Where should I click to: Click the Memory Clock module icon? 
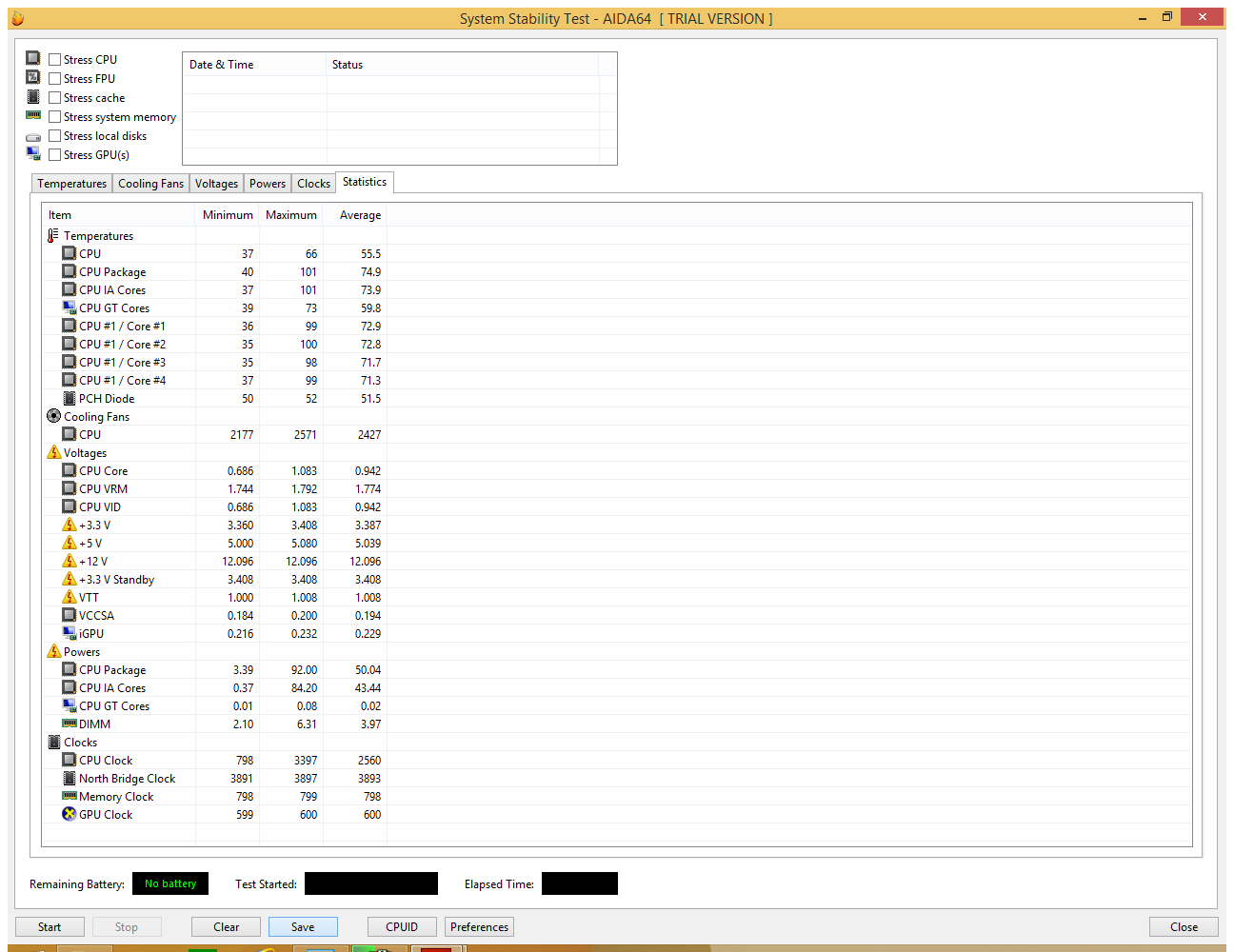pyautogui.click(x=69, y=796)
